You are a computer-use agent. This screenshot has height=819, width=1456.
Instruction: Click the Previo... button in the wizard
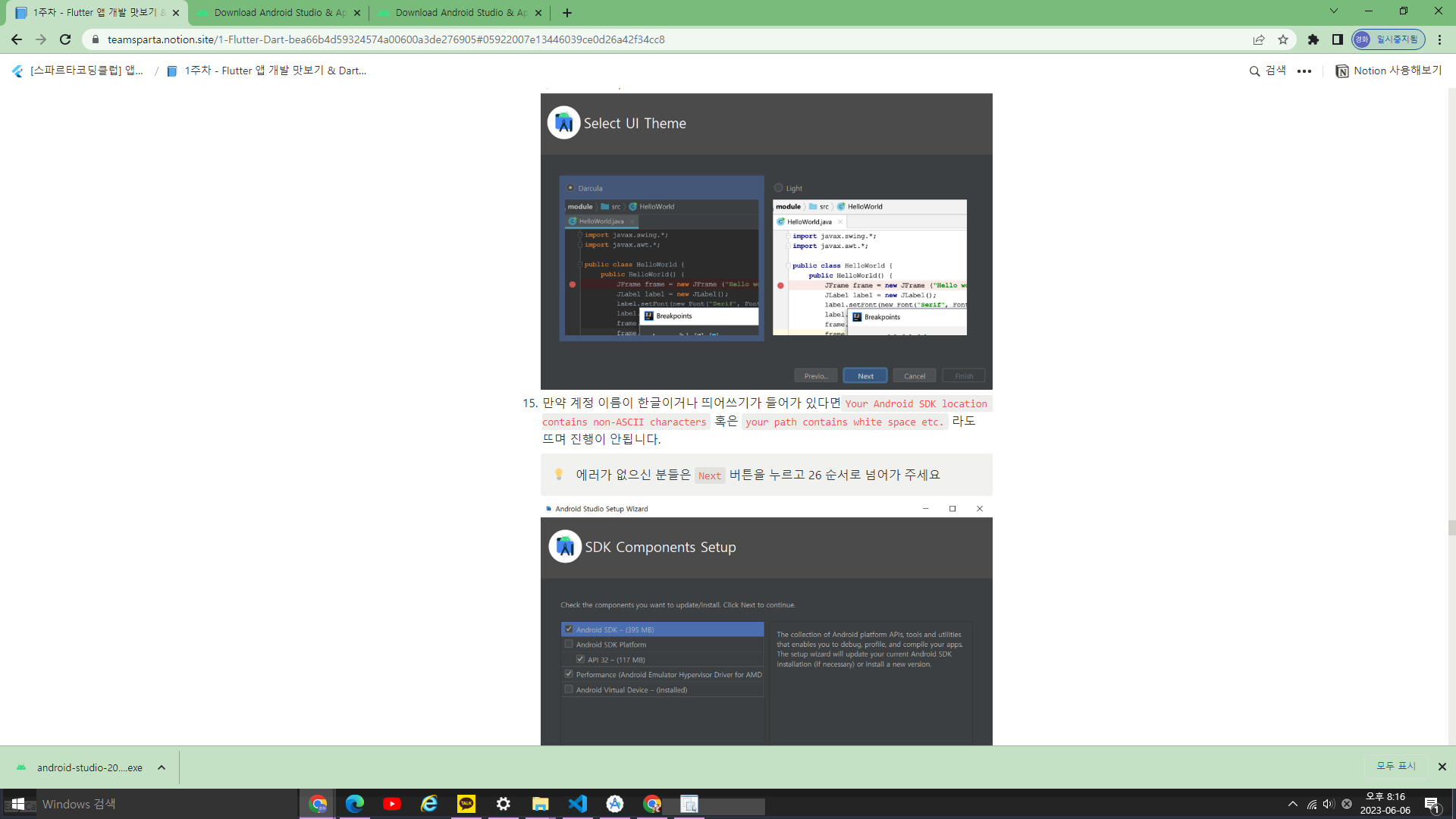point(816,376)
